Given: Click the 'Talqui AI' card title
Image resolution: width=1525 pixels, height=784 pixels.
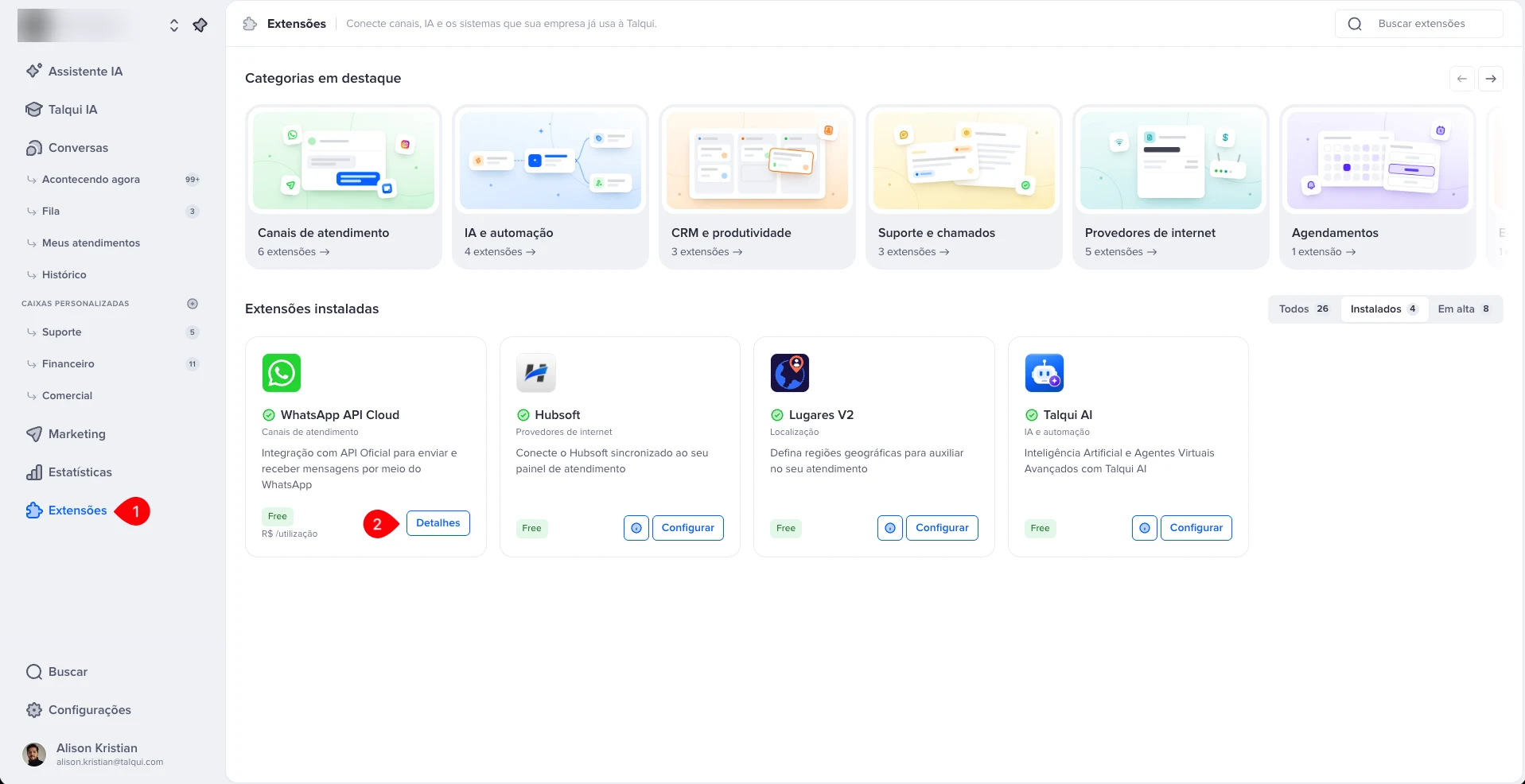Looking at the screenshot, I should tap(1068, 415).
